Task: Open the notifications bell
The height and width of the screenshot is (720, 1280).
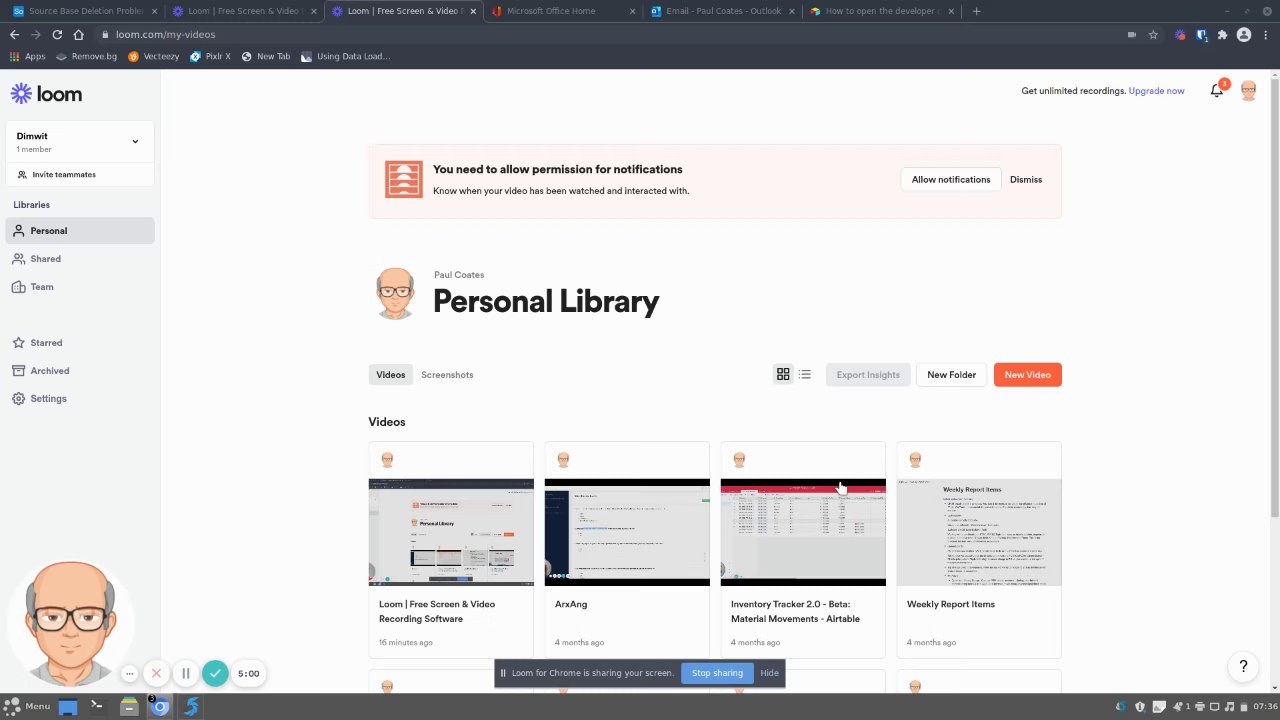Action: 1217,90
